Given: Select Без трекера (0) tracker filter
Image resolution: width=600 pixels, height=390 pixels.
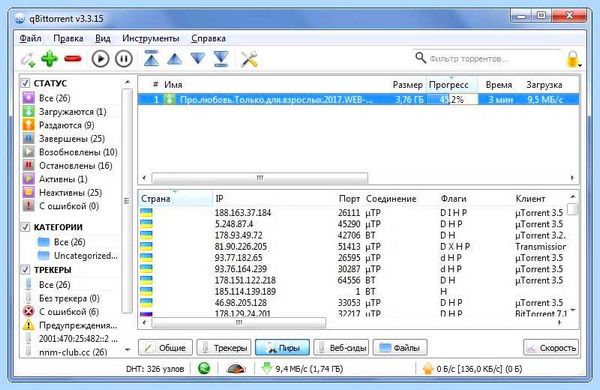Looking at the screenshot, I should coord(61,298).
